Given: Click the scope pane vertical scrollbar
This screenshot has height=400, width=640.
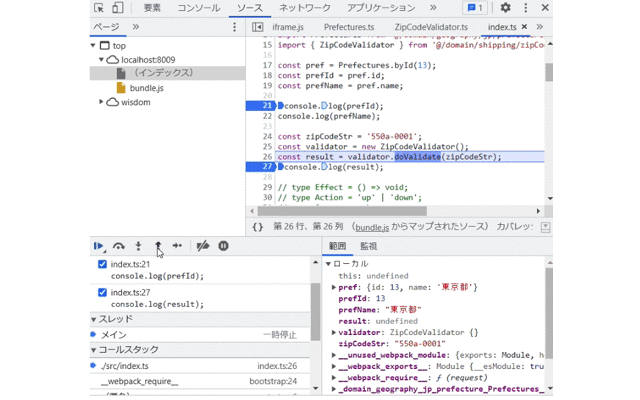Looking at the screenshot, I should pos(549,313).
